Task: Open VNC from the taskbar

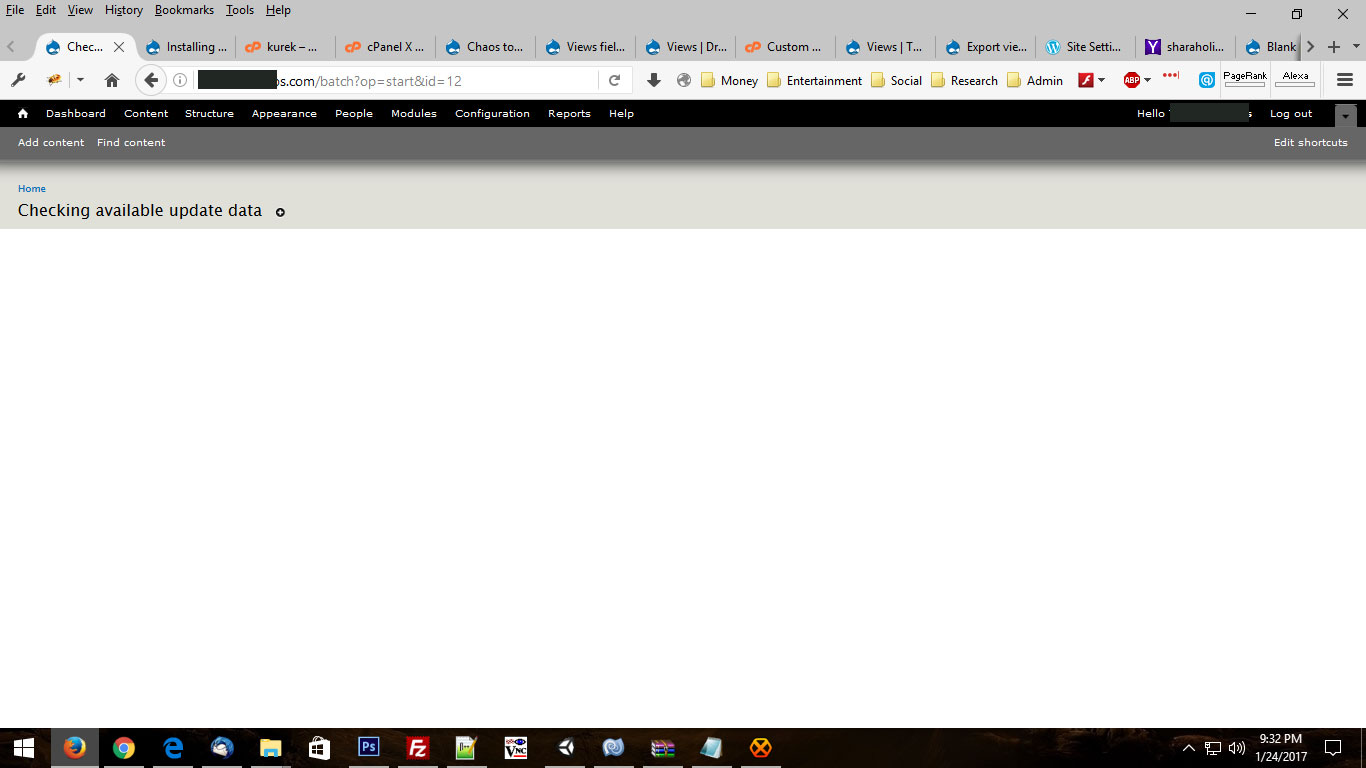Action: (516, 748)
